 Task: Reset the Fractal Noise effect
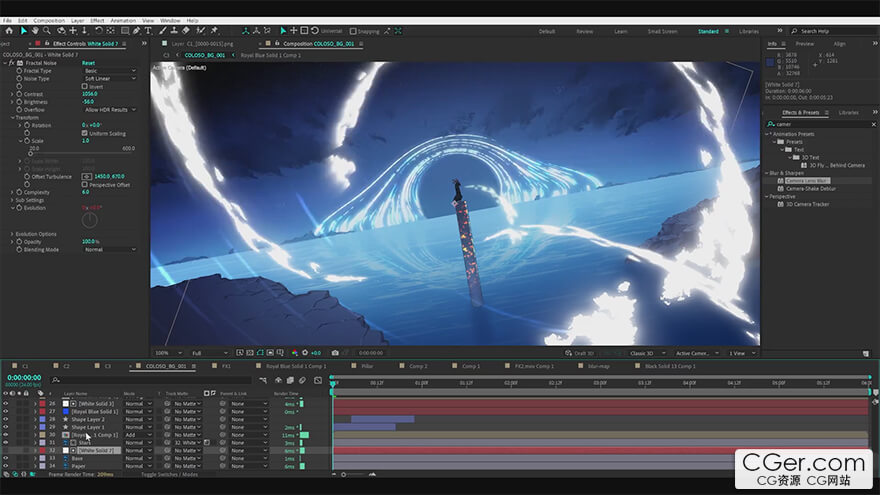[88, 63]
